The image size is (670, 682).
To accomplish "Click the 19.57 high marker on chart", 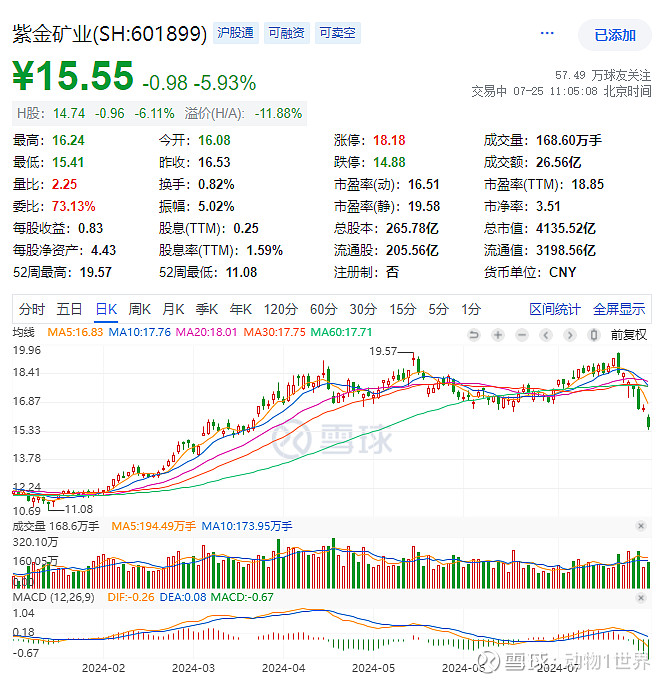I will (x=383, y=351).
